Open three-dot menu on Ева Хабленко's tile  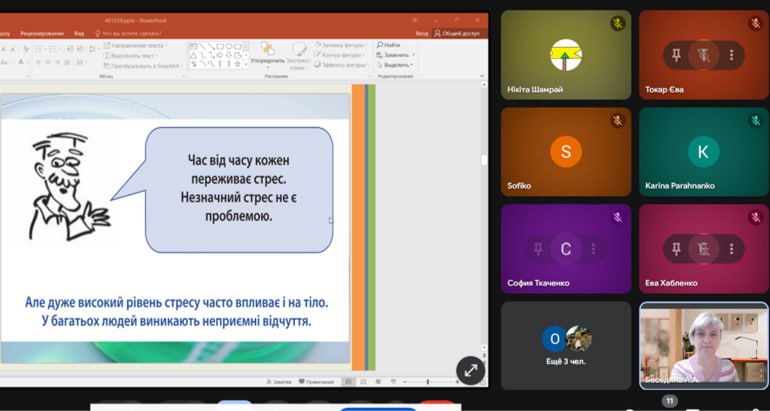(732, 249)
